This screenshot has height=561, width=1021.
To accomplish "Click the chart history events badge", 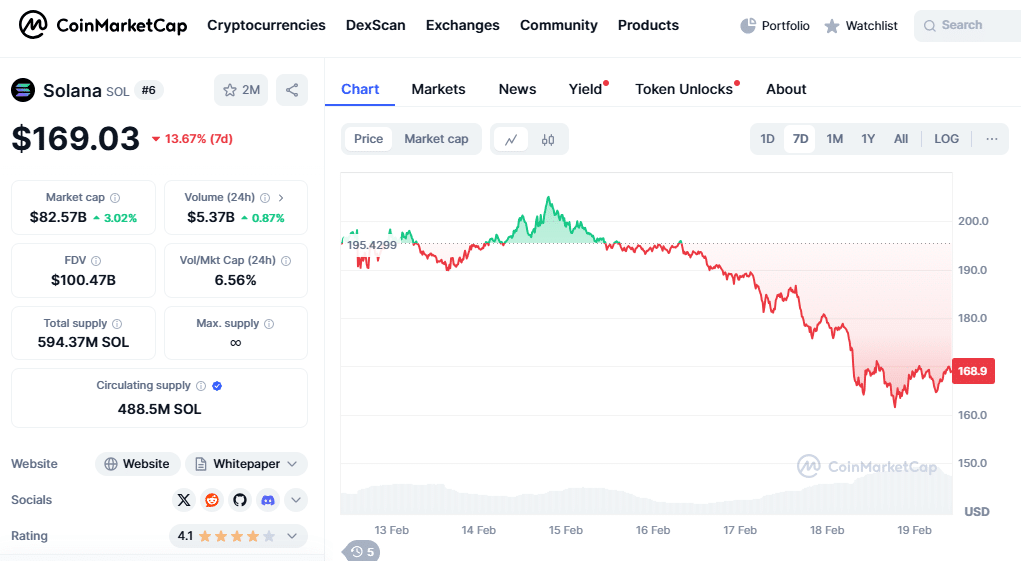I will tap(362, 551).
